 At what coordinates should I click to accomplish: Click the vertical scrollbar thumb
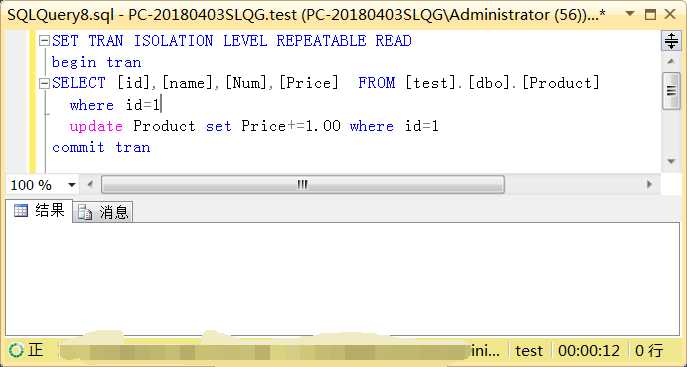[671, 91]
